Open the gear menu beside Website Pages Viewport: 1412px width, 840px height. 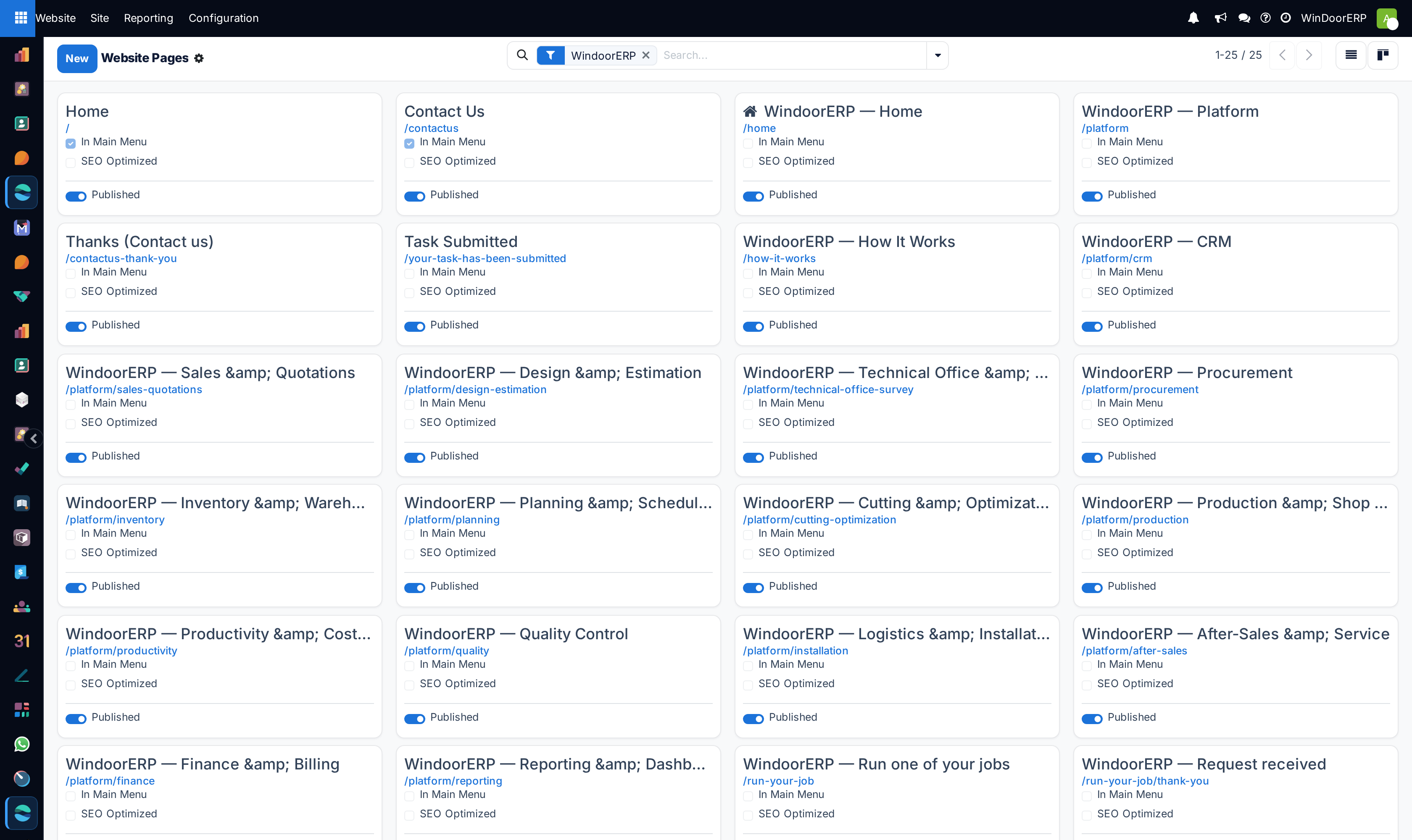pyautogui.click(x=199, y=58)
